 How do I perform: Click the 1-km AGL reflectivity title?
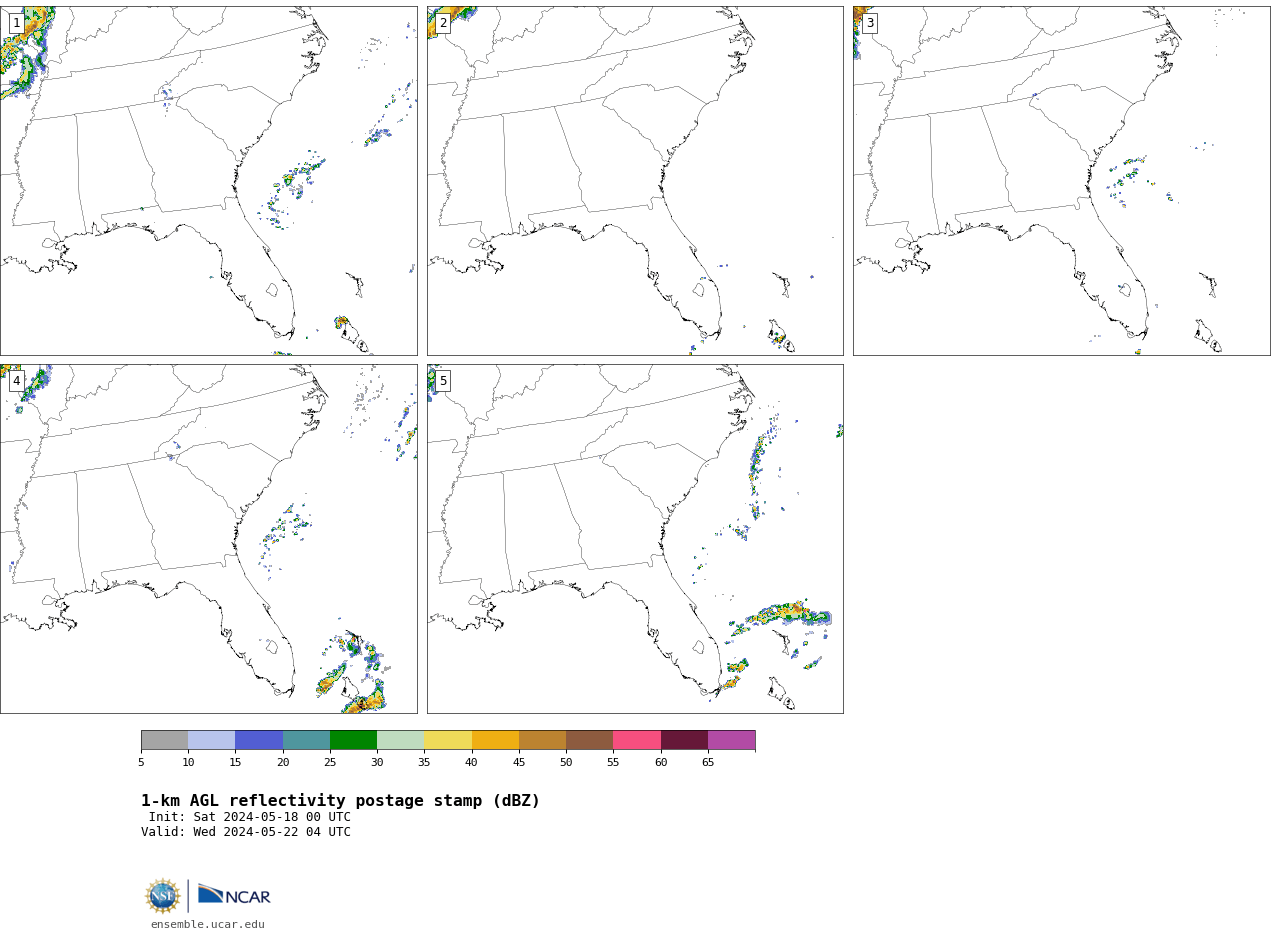coord(340,801)
